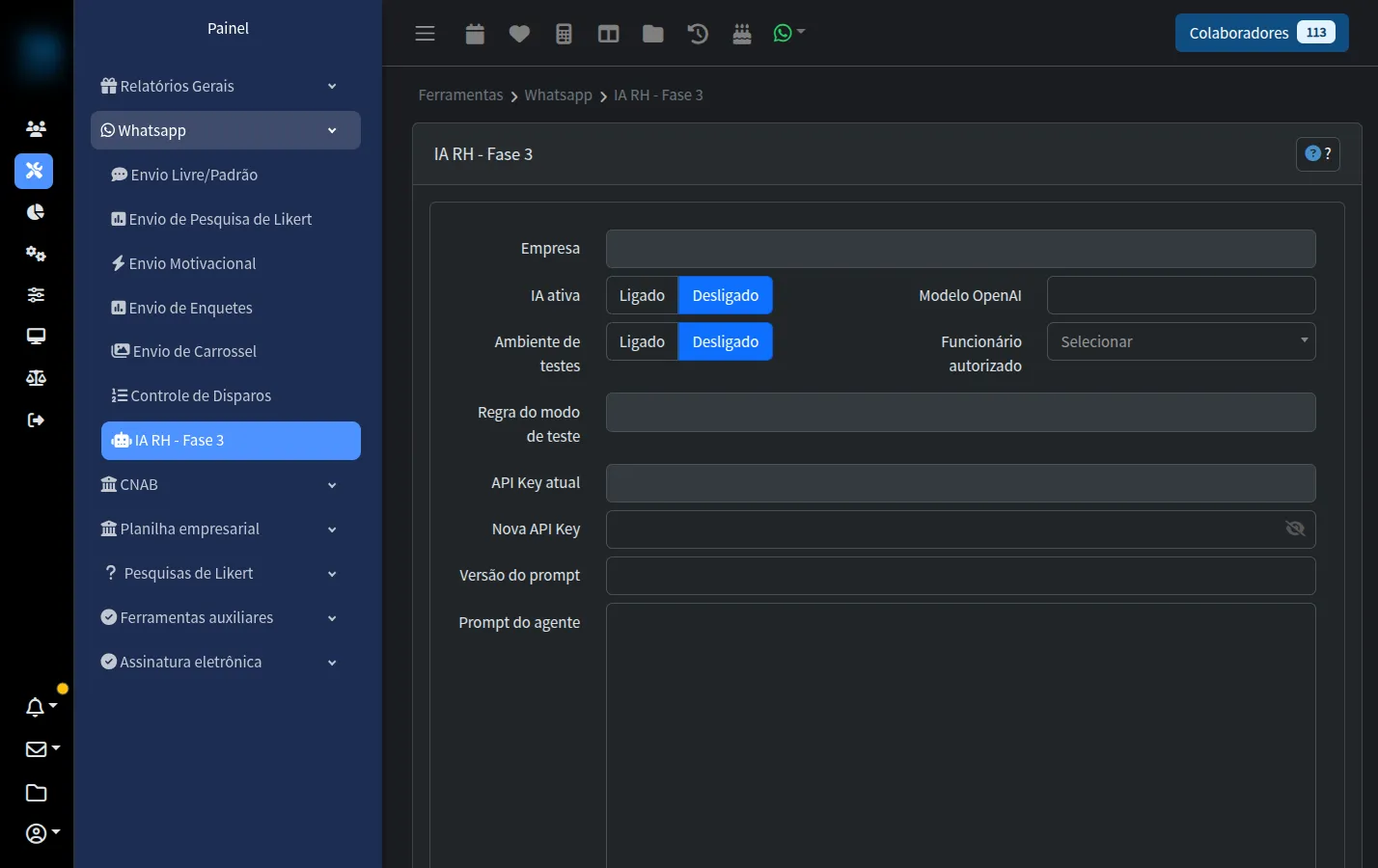The width and height of the screenshot is (1378, 868).
Task: Open the pie chart icon in the left rail
Action: pyautogui.click(x=36, y=212)
